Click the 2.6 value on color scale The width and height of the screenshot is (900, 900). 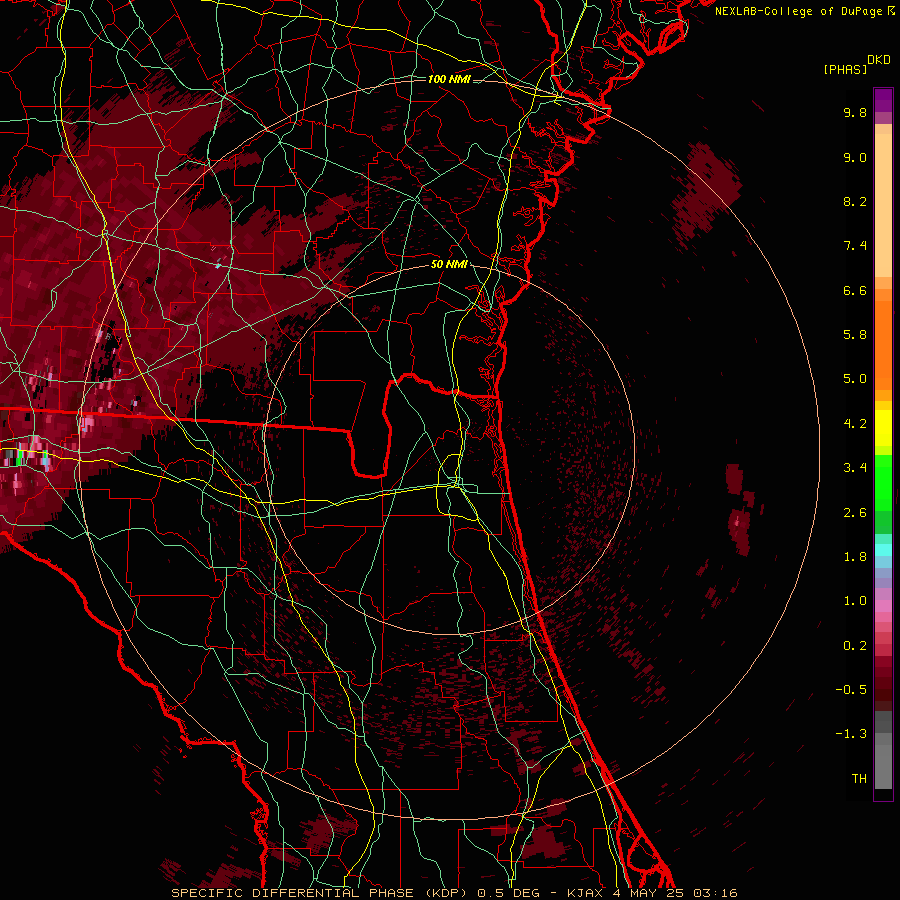[x=855, y=513]
